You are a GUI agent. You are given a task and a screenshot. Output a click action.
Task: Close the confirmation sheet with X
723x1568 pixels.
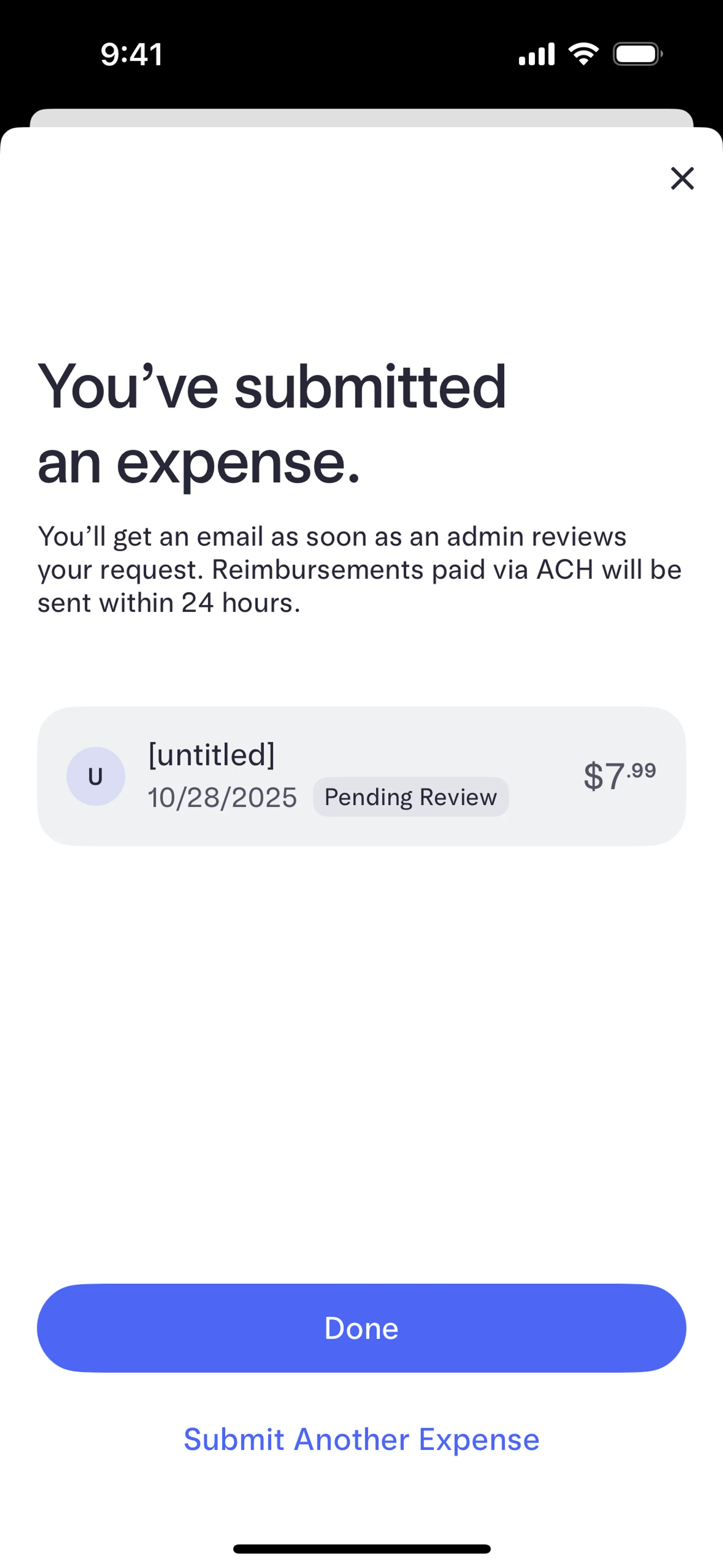pos(682,178)
